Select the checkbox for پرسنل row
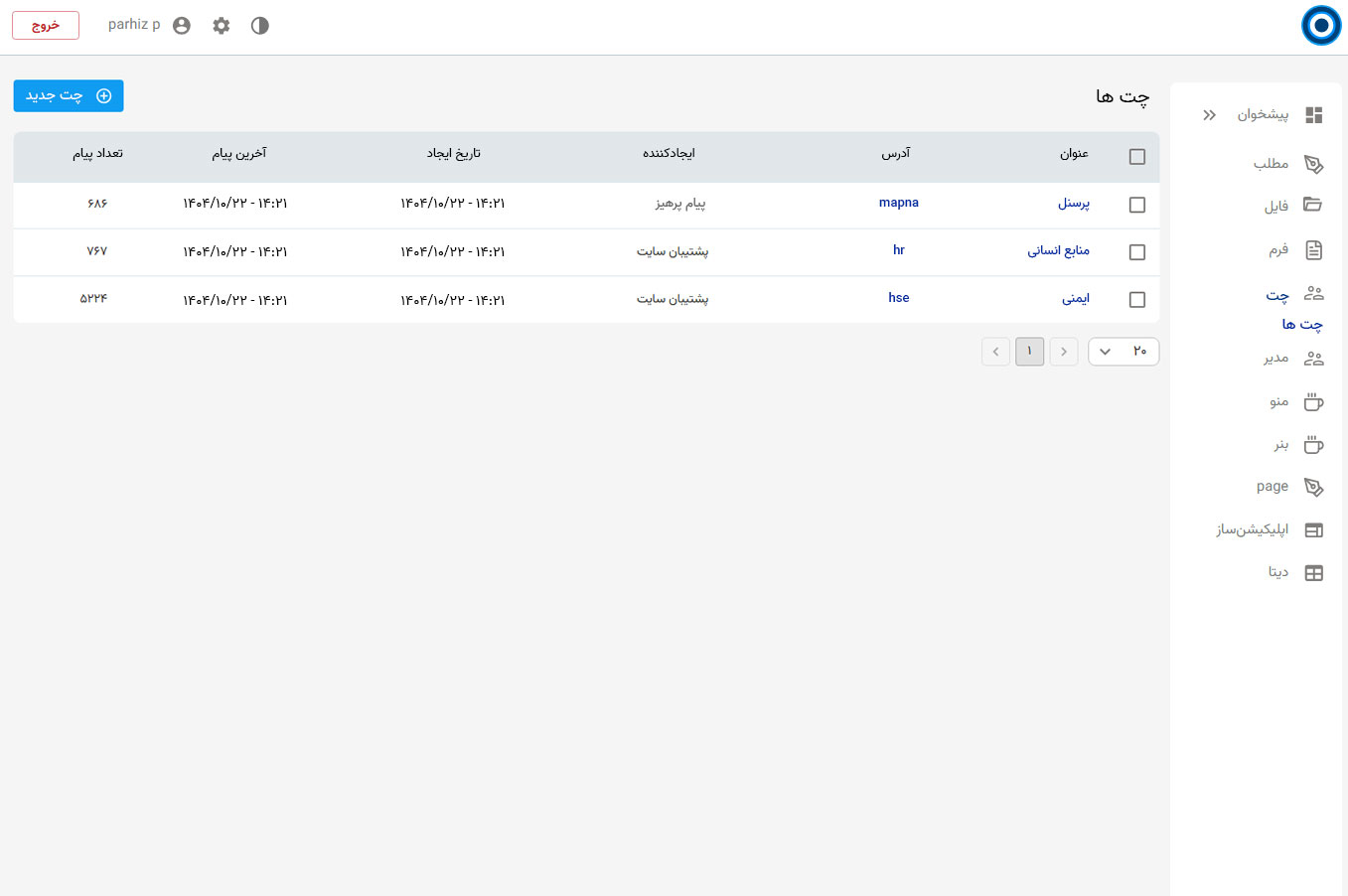 [1137, 205]
